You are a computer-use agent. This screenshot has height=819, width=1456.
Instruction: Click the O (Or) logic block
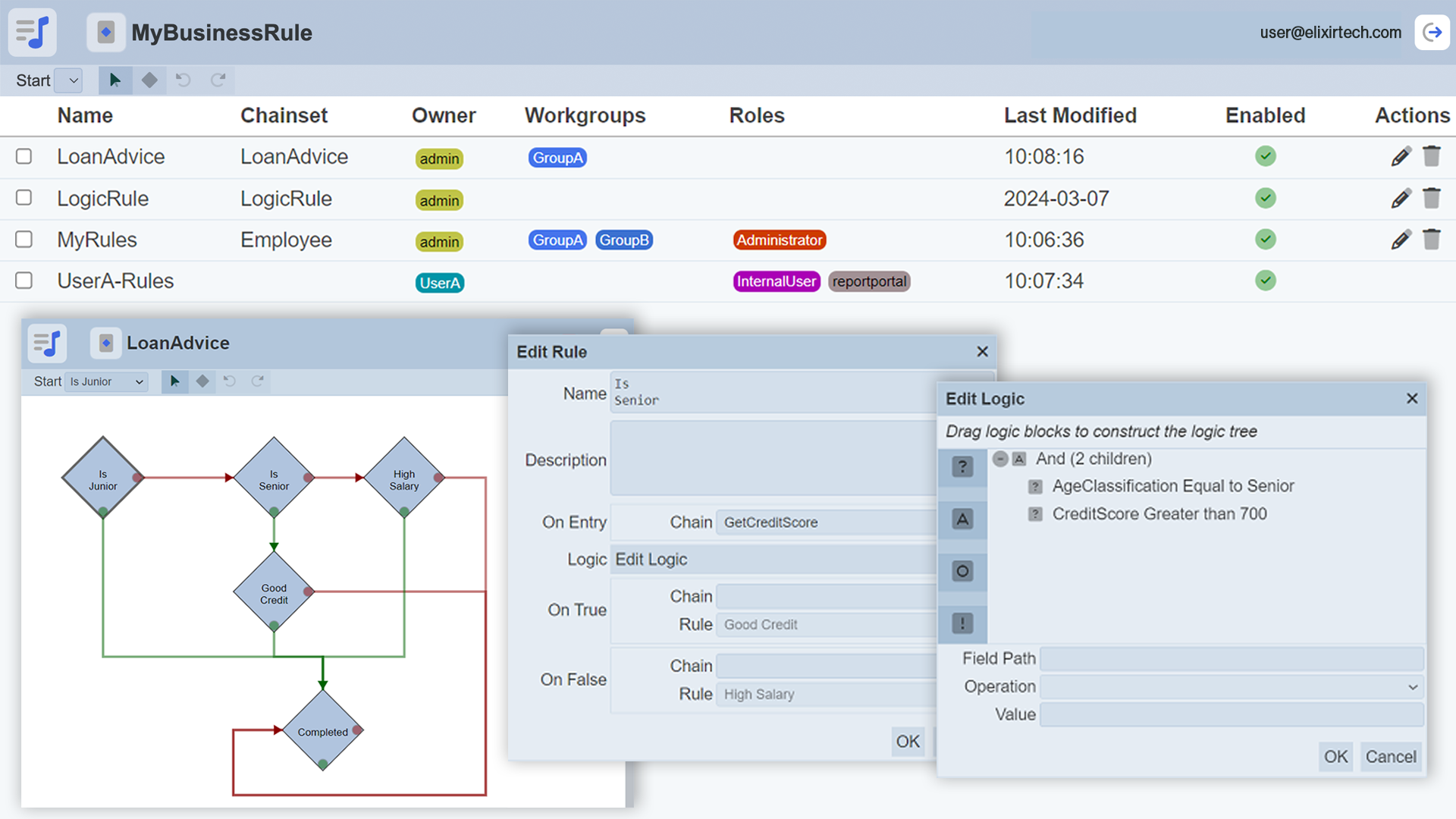962,572
